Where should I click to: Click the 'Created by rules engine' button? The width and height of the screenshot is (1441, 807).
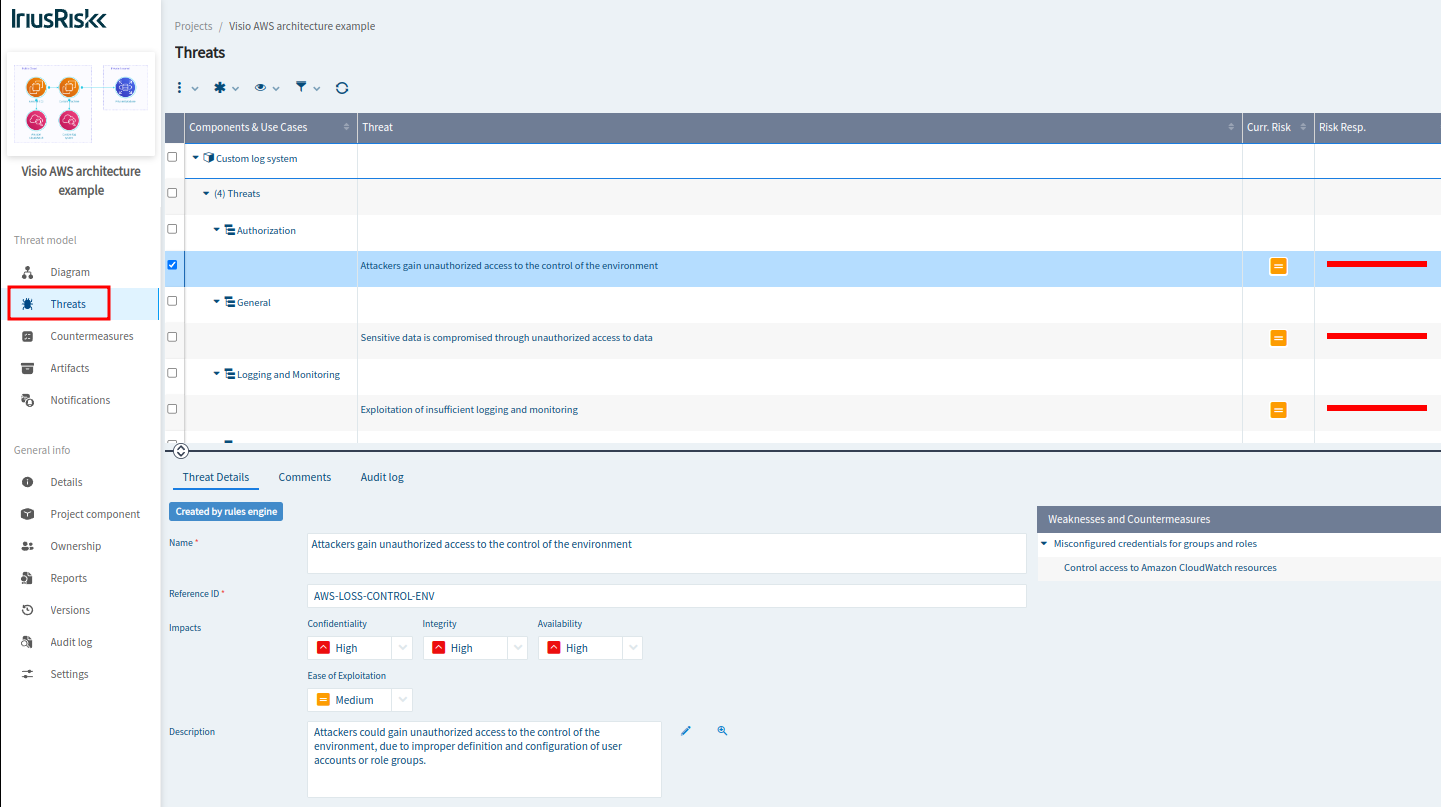click(226, 511)
